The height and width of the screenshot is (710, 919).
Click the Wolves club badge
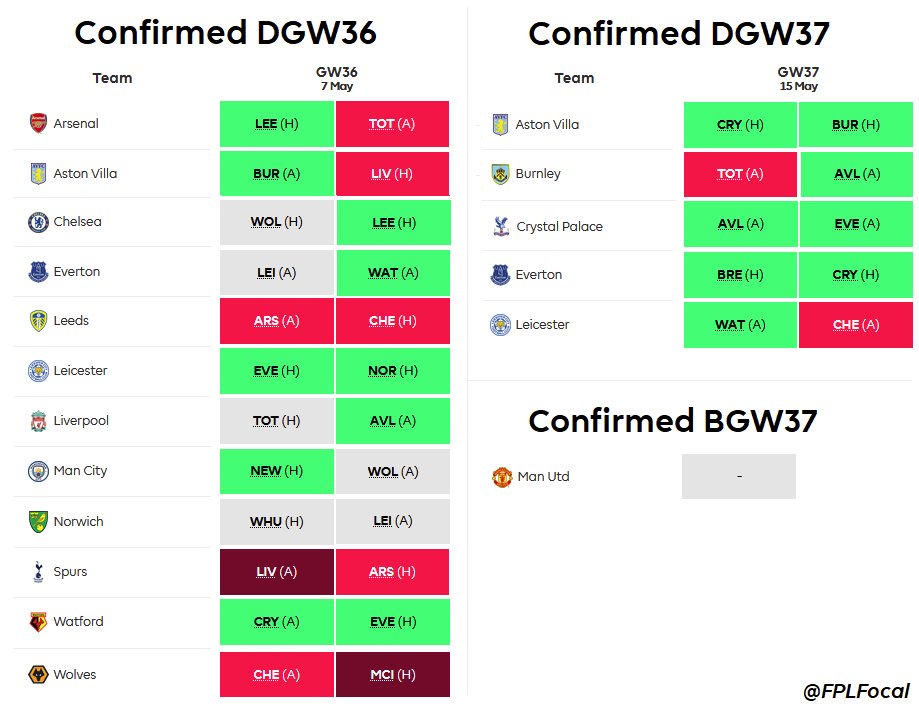click(x=38, y=674)
